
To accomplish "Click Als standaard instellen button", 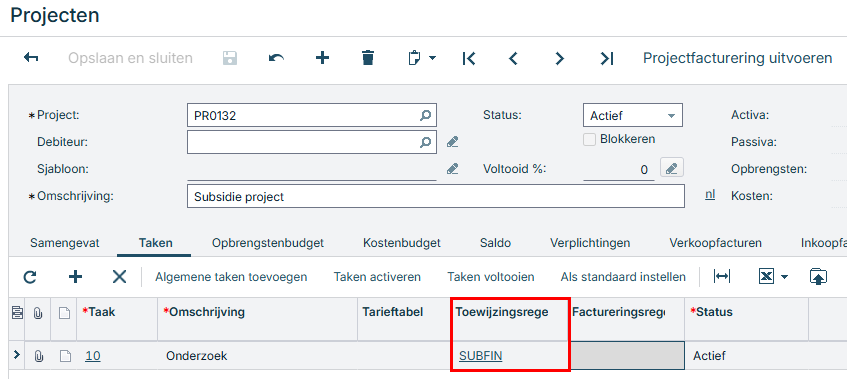I will tap(623, 277).
